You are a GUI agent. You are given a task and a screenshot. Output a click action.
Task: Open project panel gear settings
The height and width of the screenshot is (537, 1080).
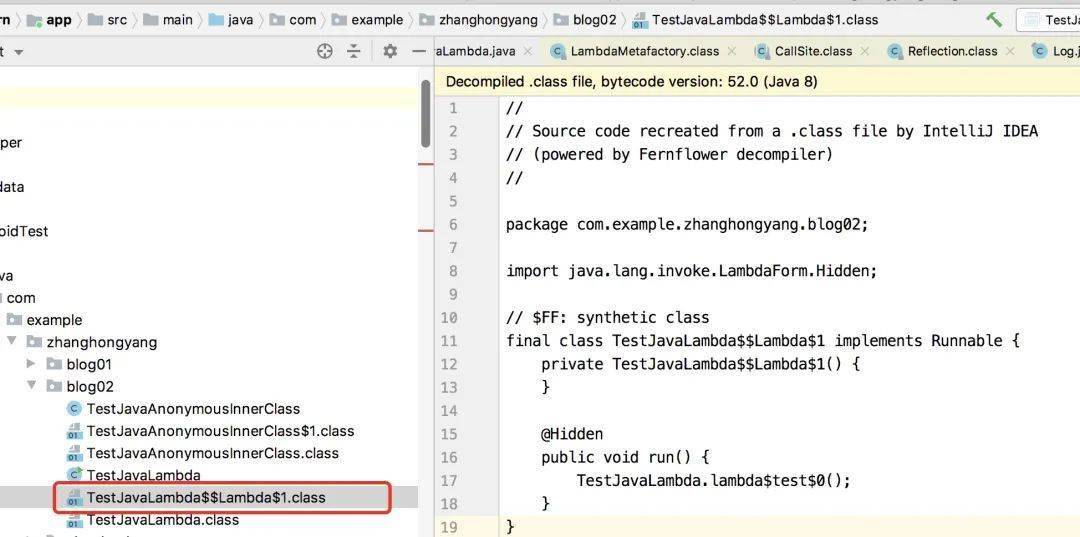(390, 51)
